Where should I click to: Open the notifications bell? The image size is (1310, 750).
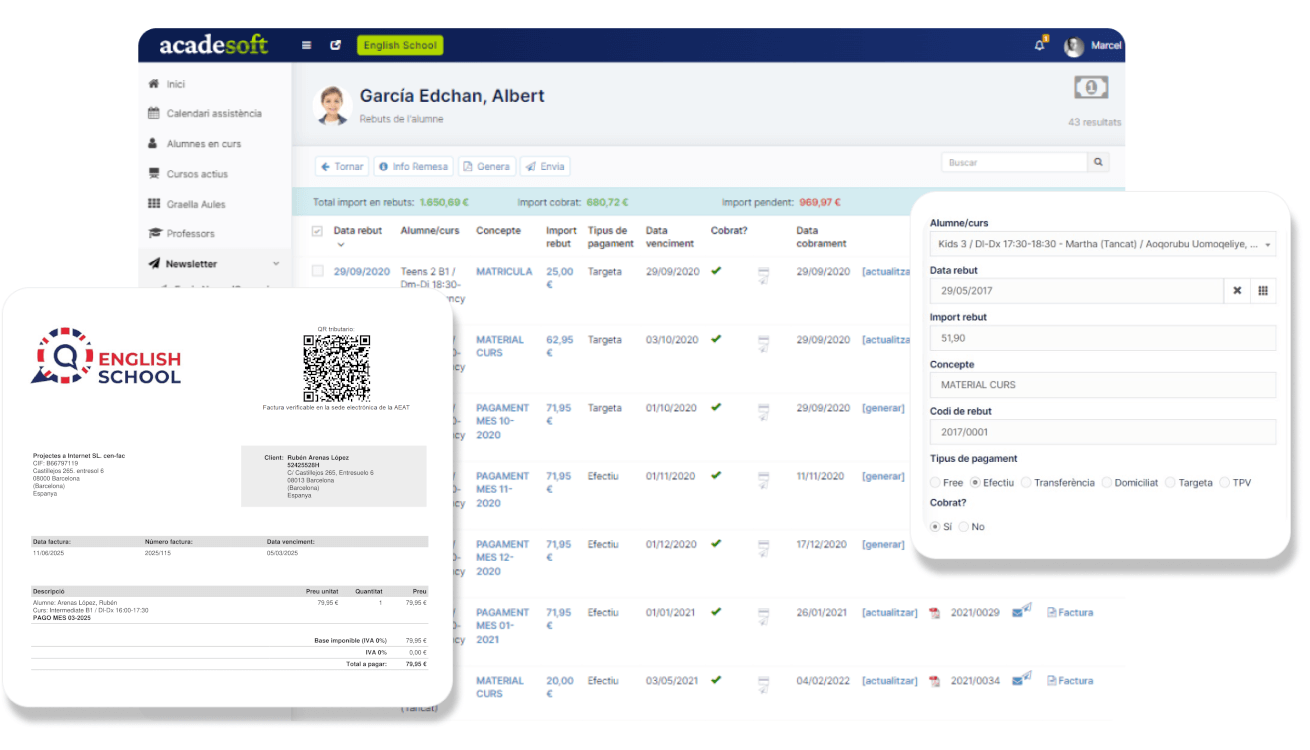(1040, 45)
